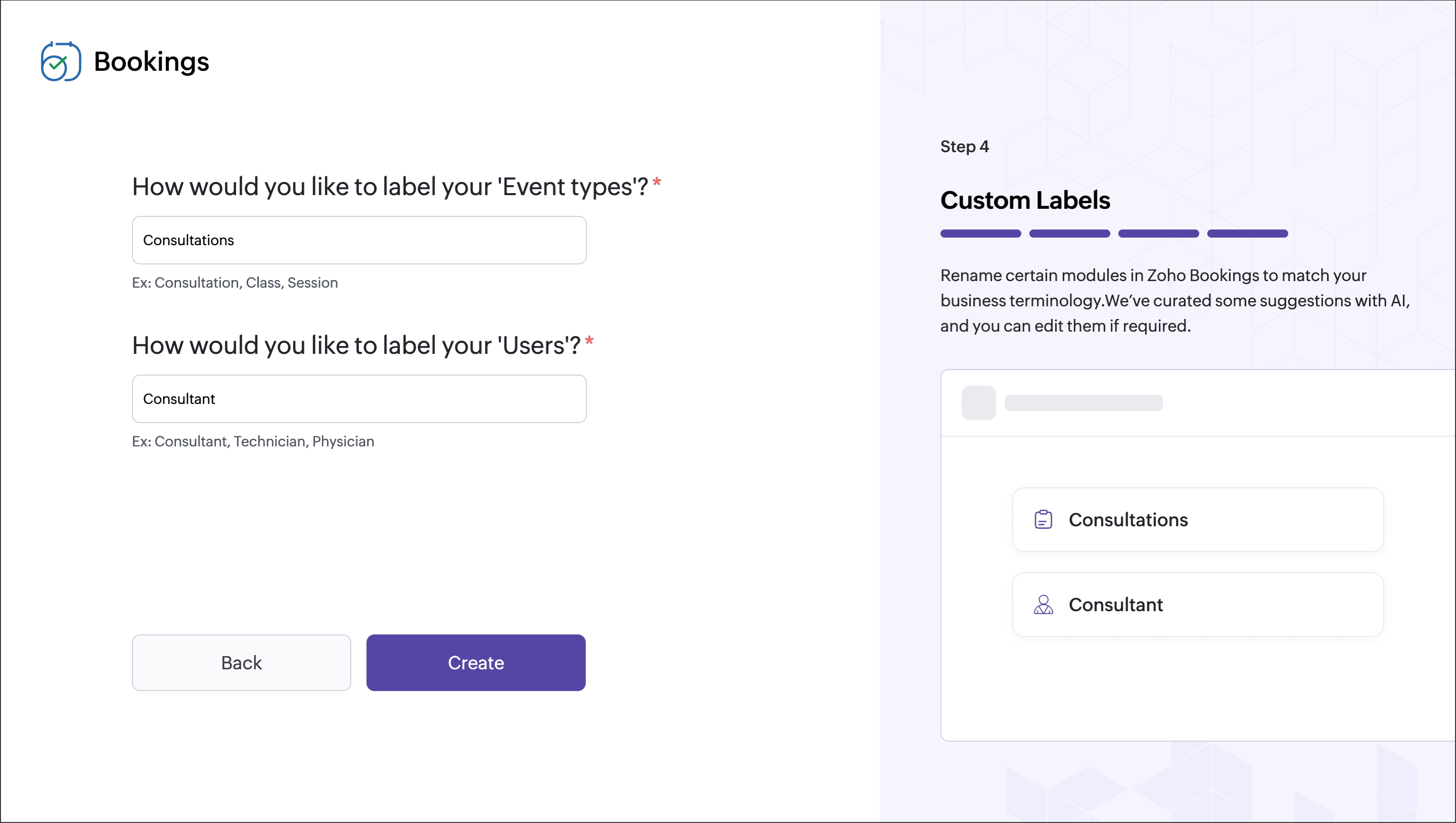Click the Custom Labels heading
This screenshot has width=1456, height=823.
tap(1025, 200)
